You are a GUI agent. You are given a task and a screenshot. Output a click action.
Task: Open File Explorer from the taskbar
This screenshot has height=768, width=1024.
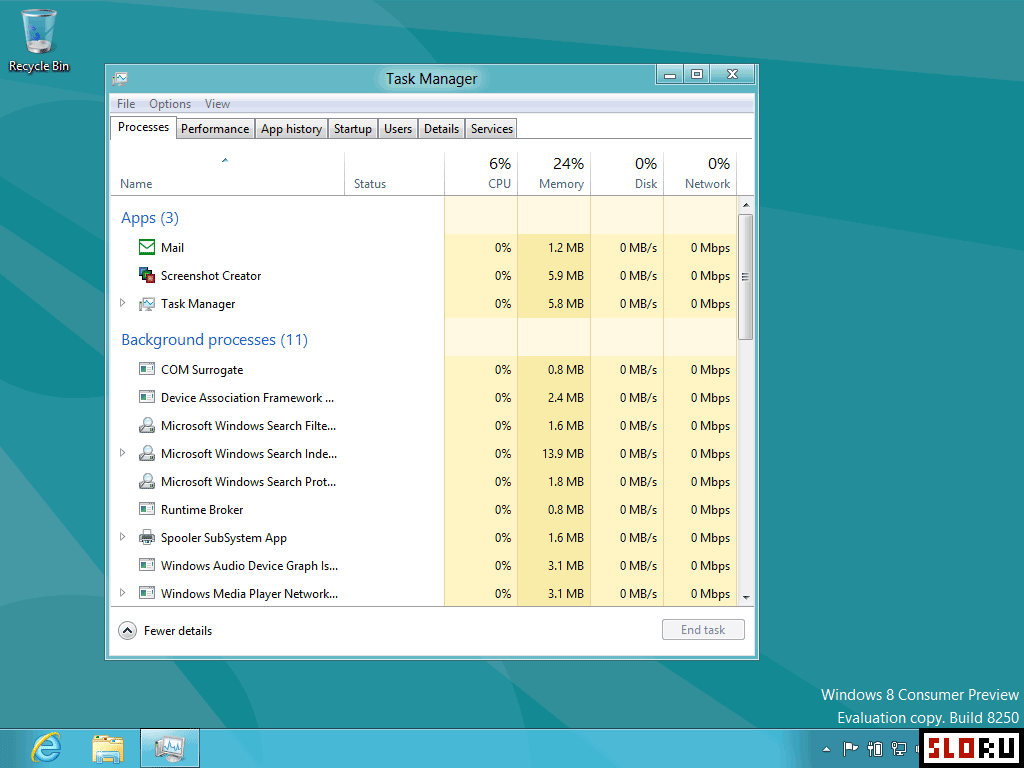click(108, 750)
